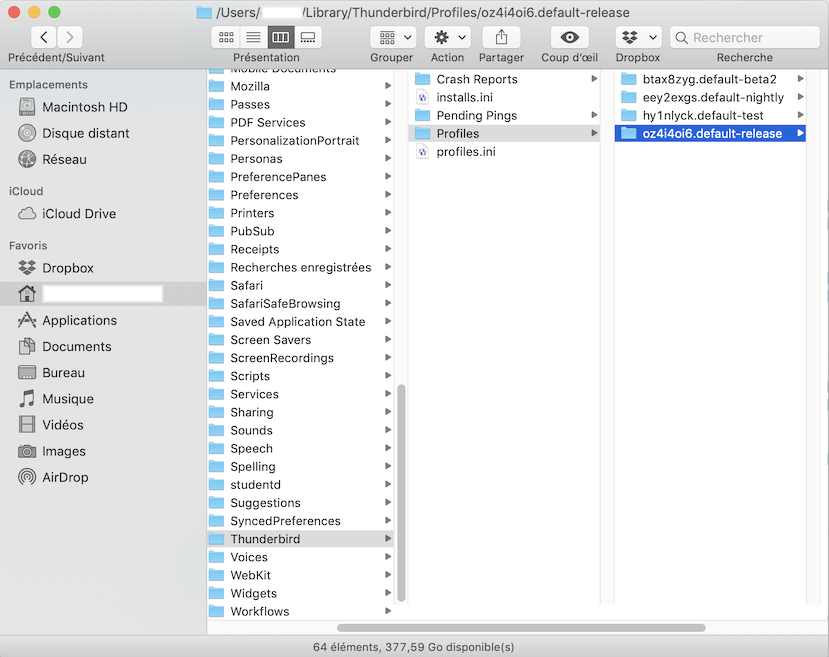The width and height of the screenshot is (829, 657).
Task: Select the Thunderbird folder
Action: click(300, 539)
